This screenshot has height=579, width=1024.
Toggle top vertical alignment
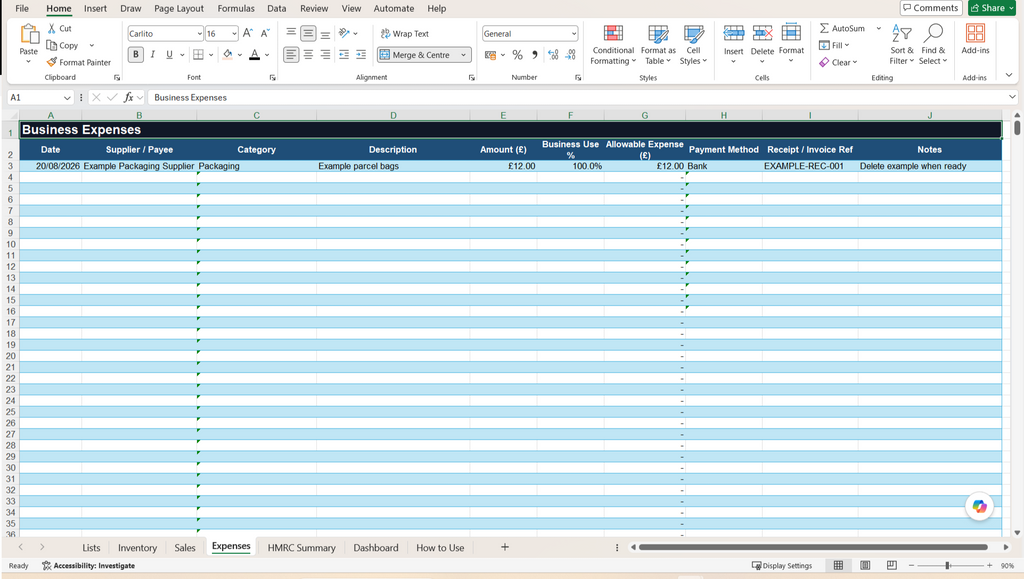[291, 33]
